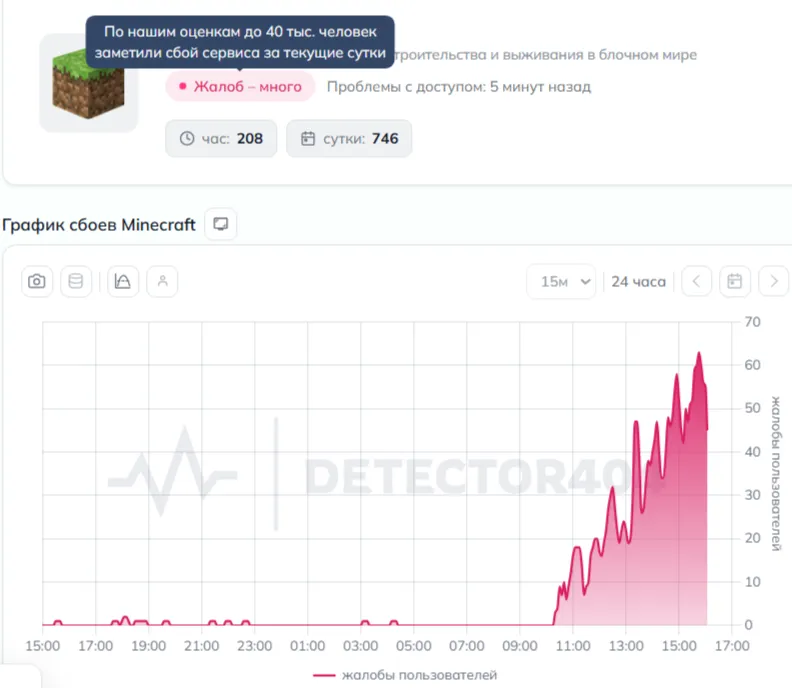Viewport: 792px width, 688px height.
Task: Open the 15м interval dropdown
Action: [x=561, y=281]
